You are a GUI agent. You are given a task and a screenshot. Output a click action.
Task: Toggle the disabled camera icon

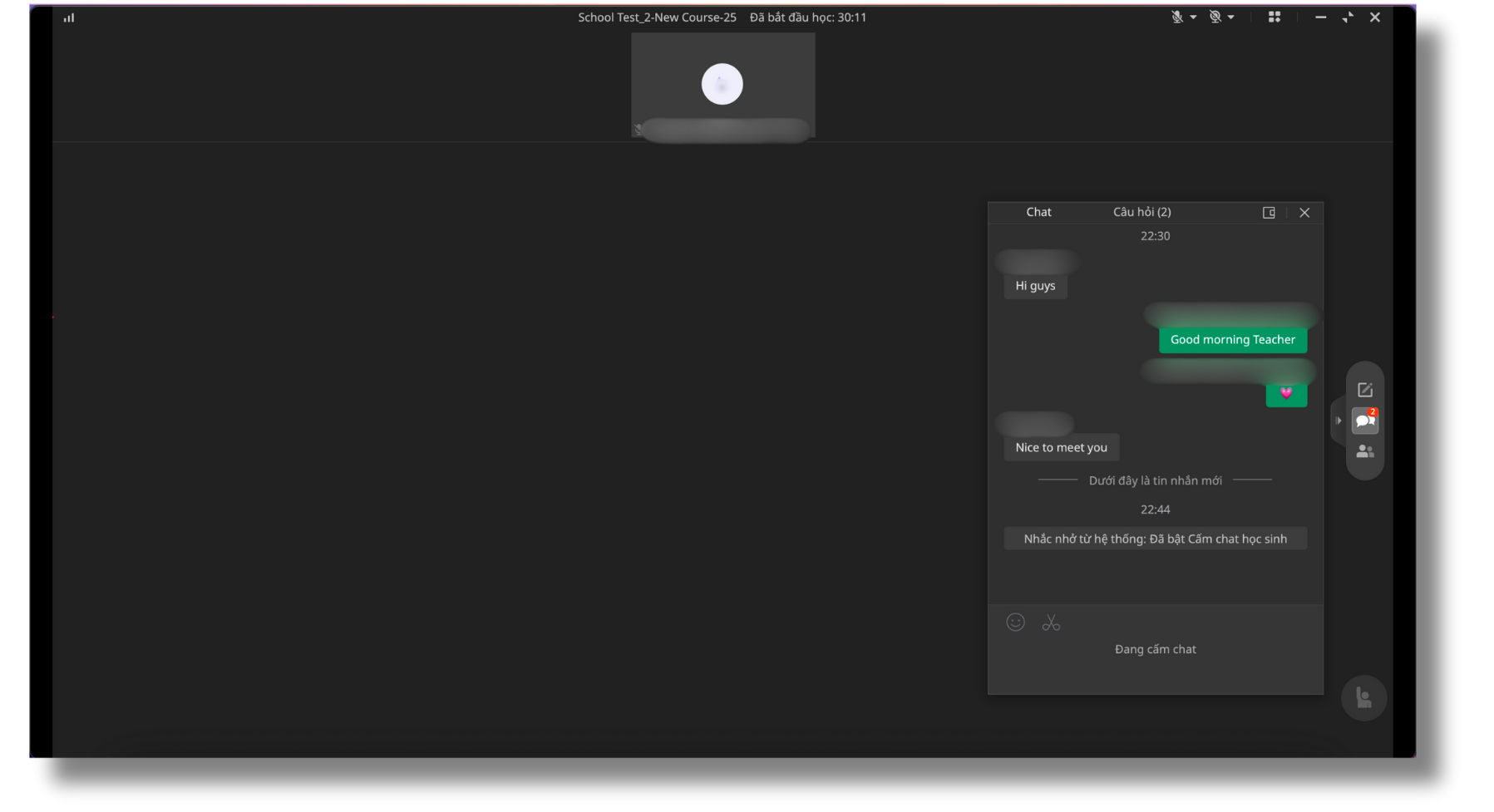pyautogui.click(x=1215, y=17)
